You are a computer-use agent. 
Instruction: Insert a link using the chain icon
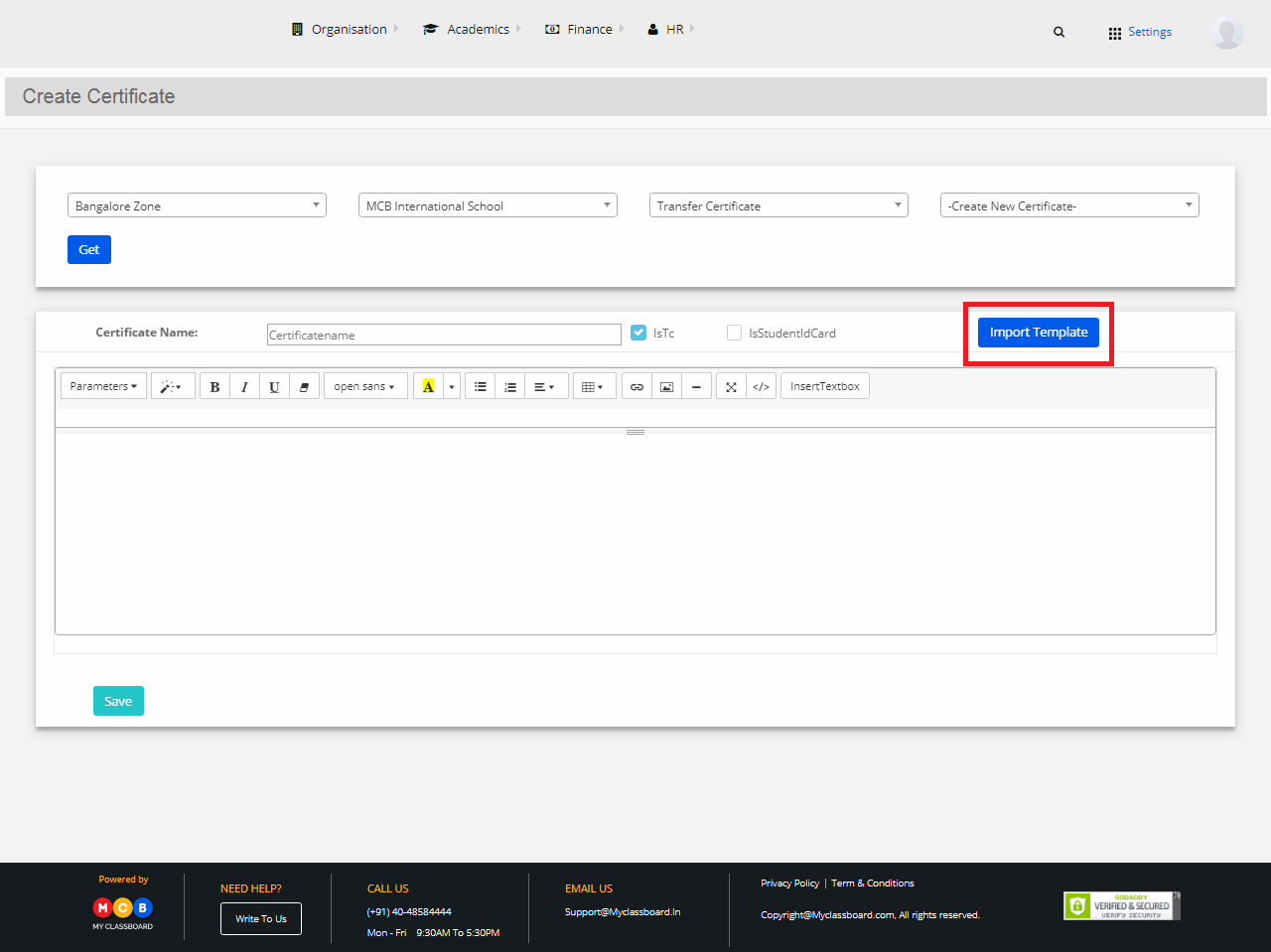coord(636,386)
